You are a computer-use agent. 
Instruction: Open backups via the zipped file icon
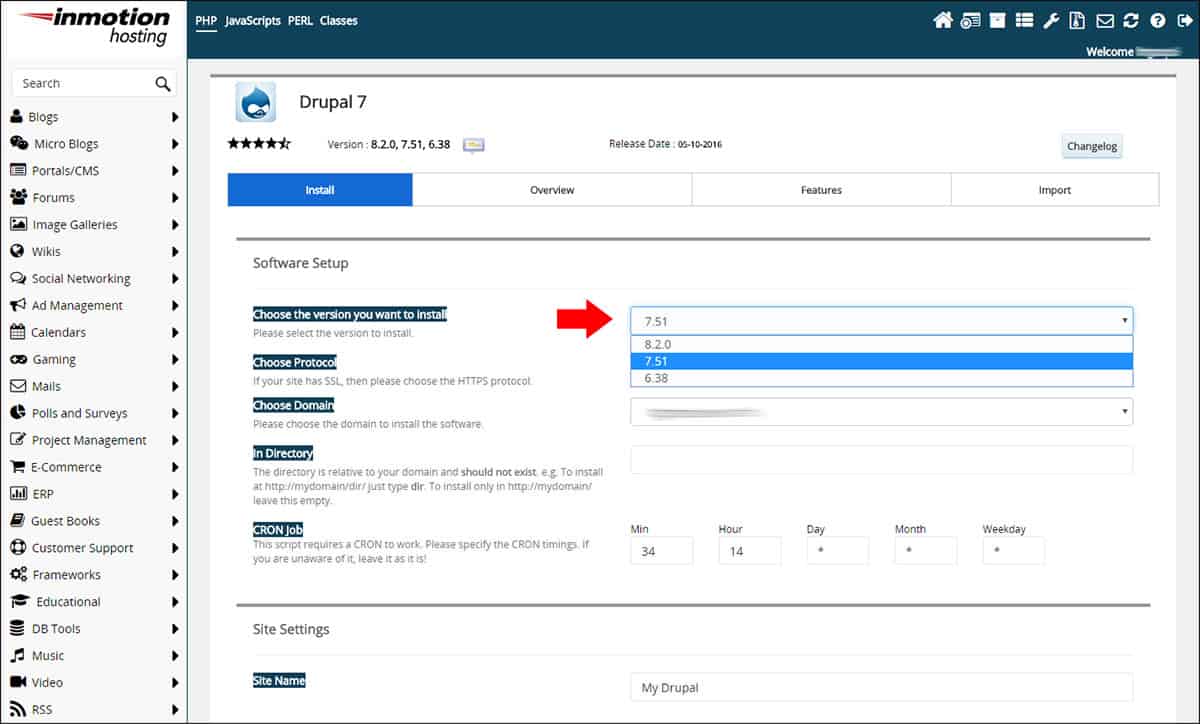[x=1077, y=20]
